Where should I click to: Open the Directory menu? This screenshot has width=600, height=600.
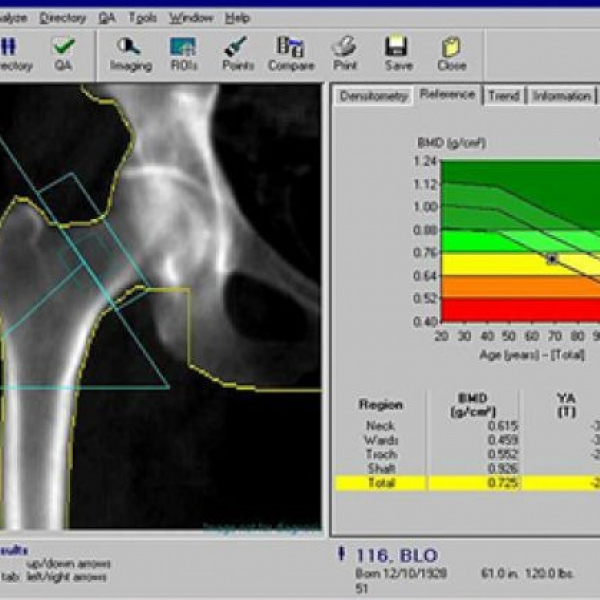tap(63, 18)
